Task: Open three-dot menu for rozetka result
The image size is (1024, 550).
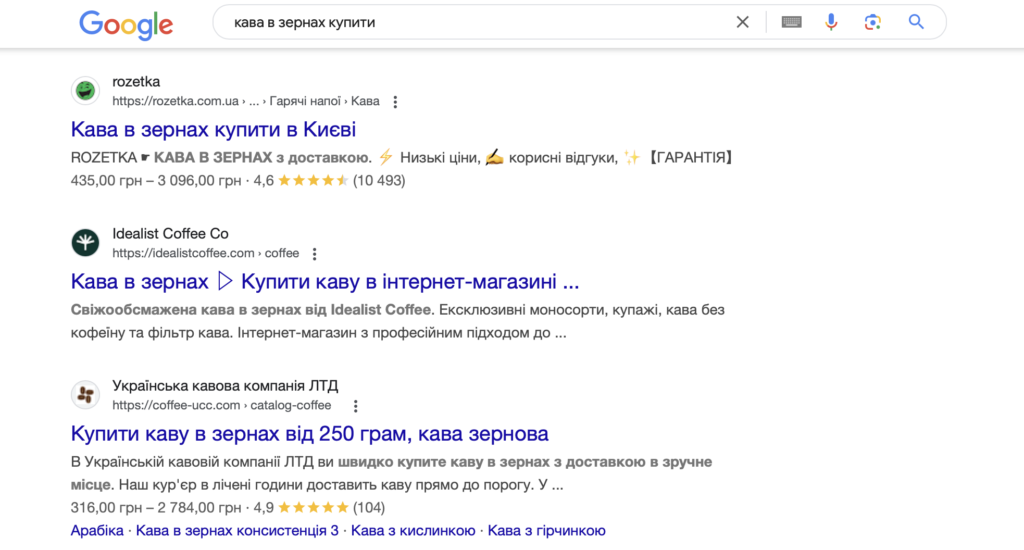Action: (395, 102)
